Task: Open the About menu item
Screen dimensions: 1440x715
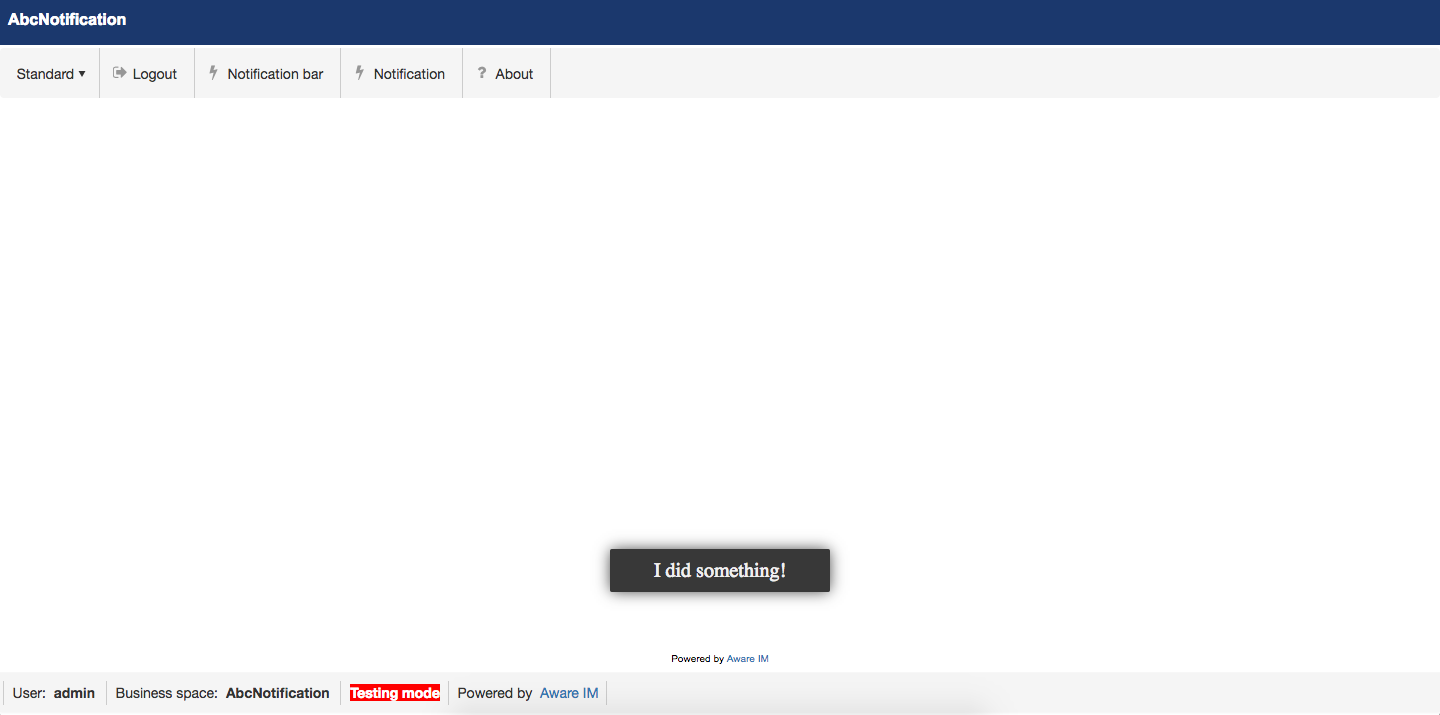Action: tap(506, 74)
